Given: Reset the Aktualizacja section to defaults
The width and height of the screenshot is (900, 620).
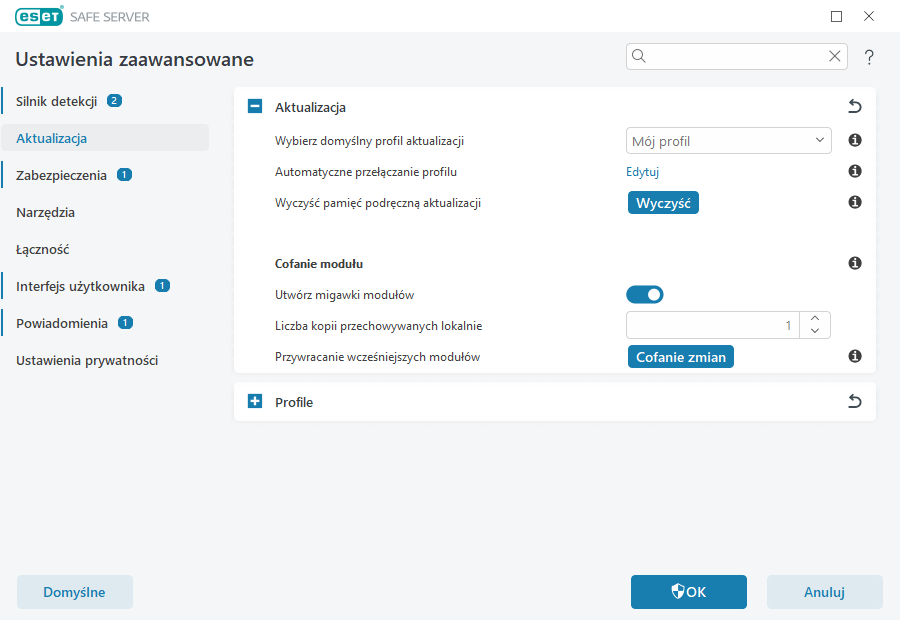Looking at the screenshot, I should point(855,106).
